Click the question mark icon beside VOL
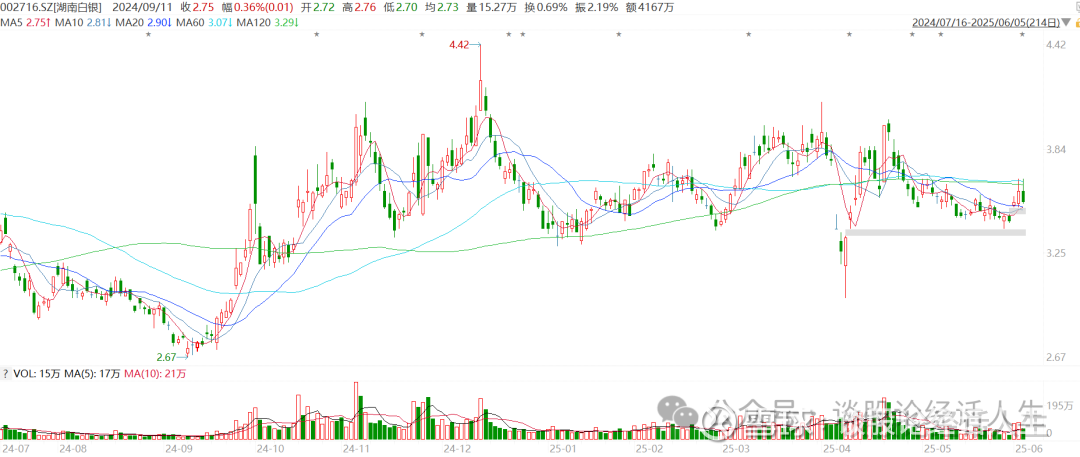This screenshot has height=457, width=1080. [x=6, y=373]
